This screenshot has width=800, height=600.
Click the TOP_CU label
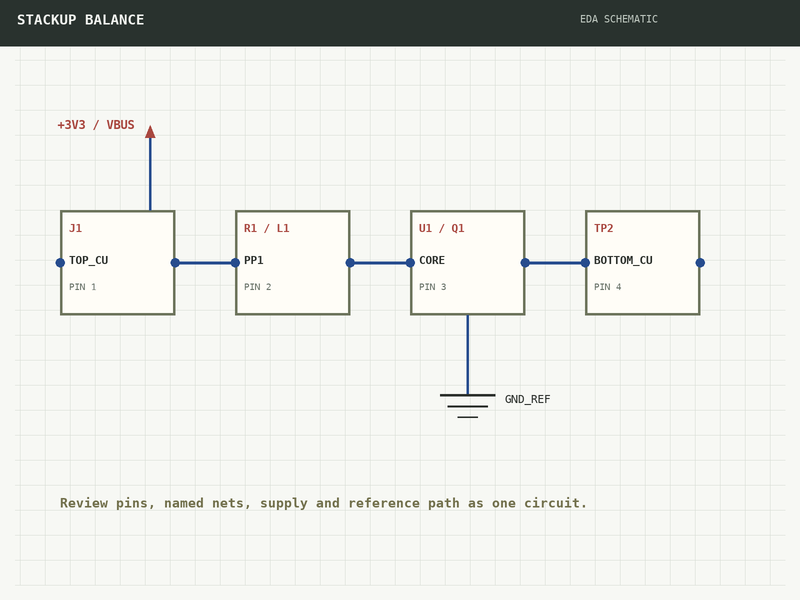89,260
